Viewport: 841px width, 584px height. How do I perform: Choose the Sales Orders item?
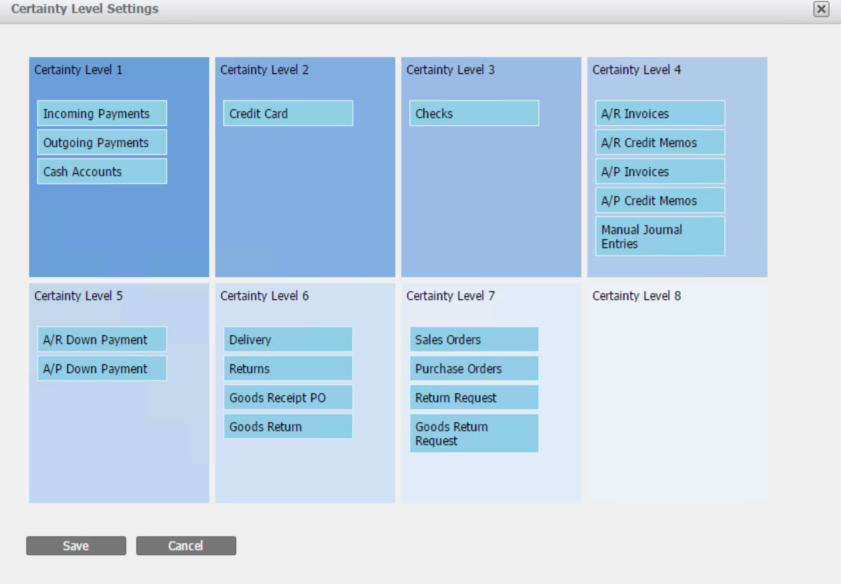coord(474,340)
